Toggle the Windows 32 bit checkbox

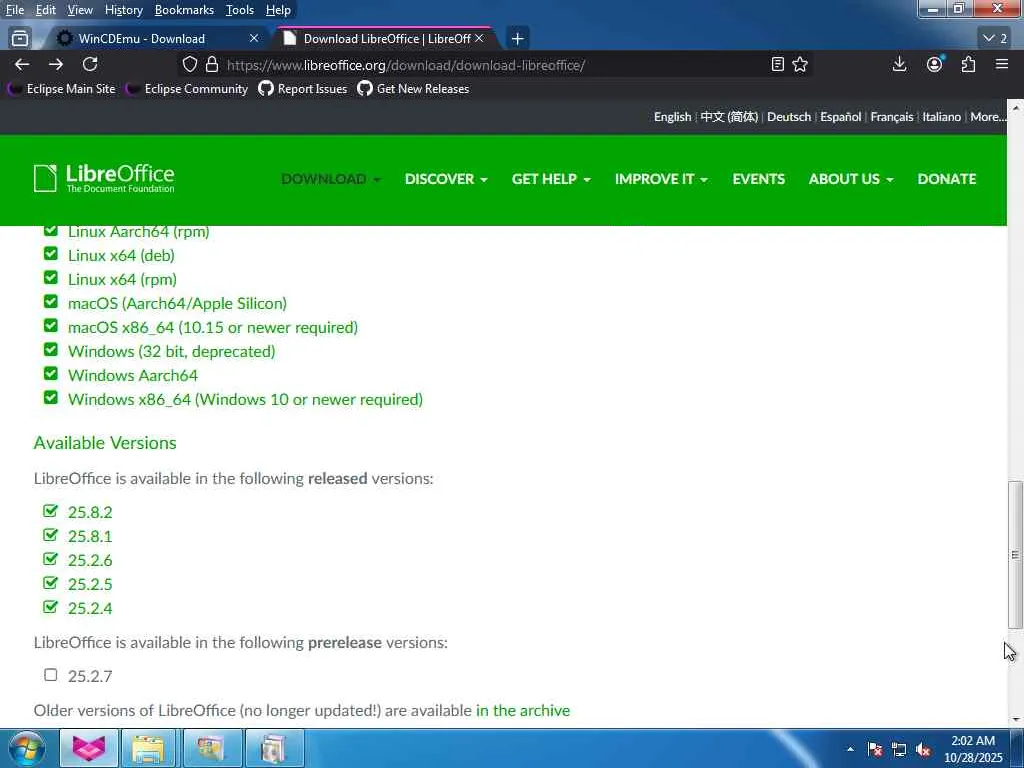point(51,349)
